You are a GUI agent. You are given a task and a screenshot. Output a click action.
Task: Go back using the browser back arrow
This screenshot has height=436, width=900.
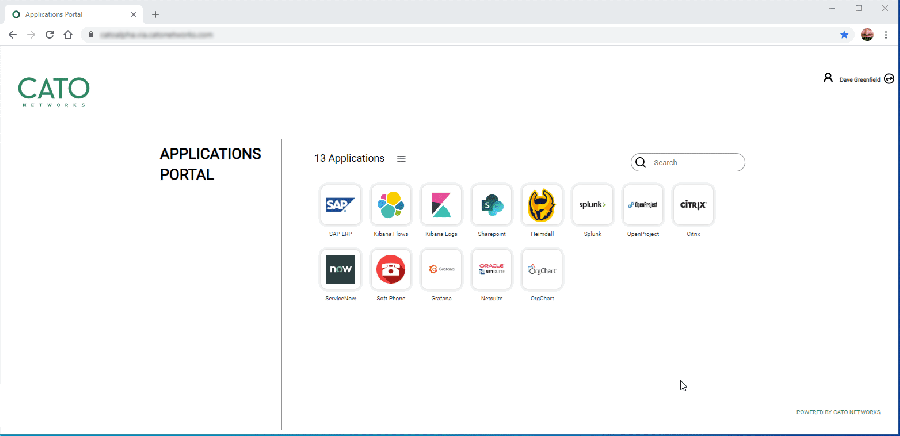point(13,35)
